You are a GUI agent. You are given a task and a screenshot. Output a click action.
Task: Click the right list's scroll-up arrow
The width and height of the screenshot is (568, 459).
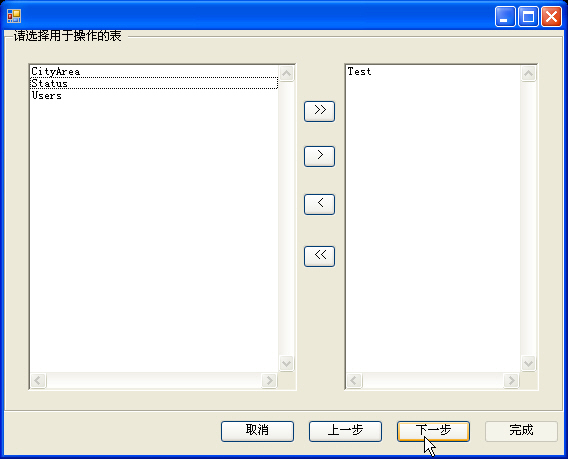point(529,74)
